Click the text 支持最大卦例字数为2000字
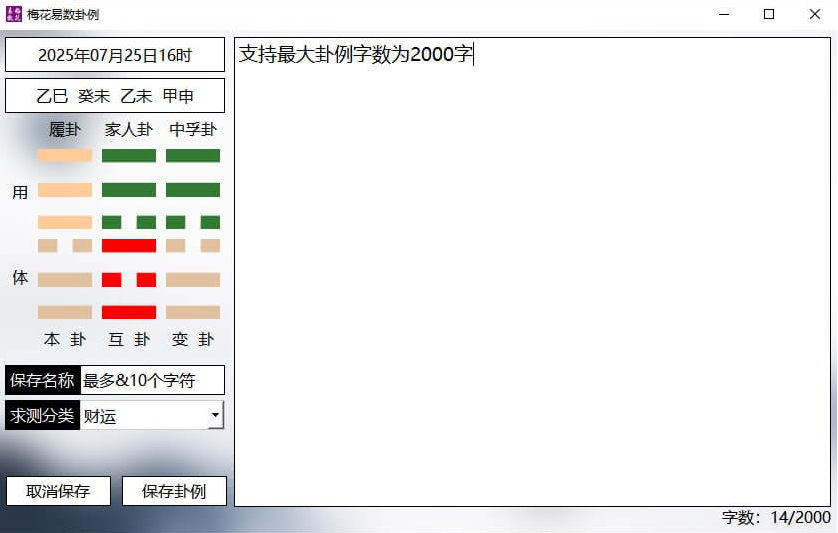Screen dimensions: 838x533 (356, 54)
